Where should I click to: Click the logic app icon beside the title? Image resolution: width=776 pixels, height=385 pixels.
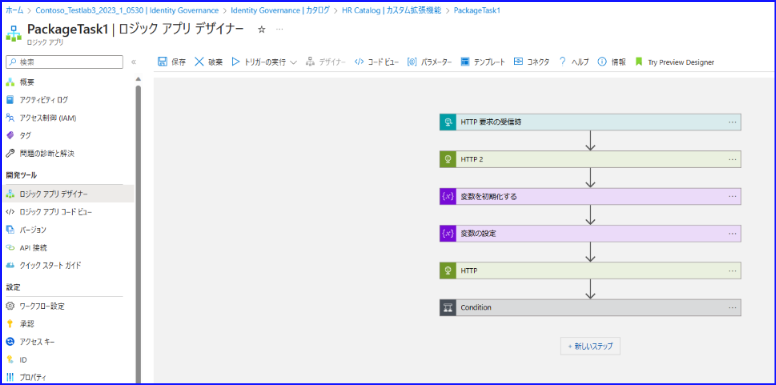[x=14, y=34]
